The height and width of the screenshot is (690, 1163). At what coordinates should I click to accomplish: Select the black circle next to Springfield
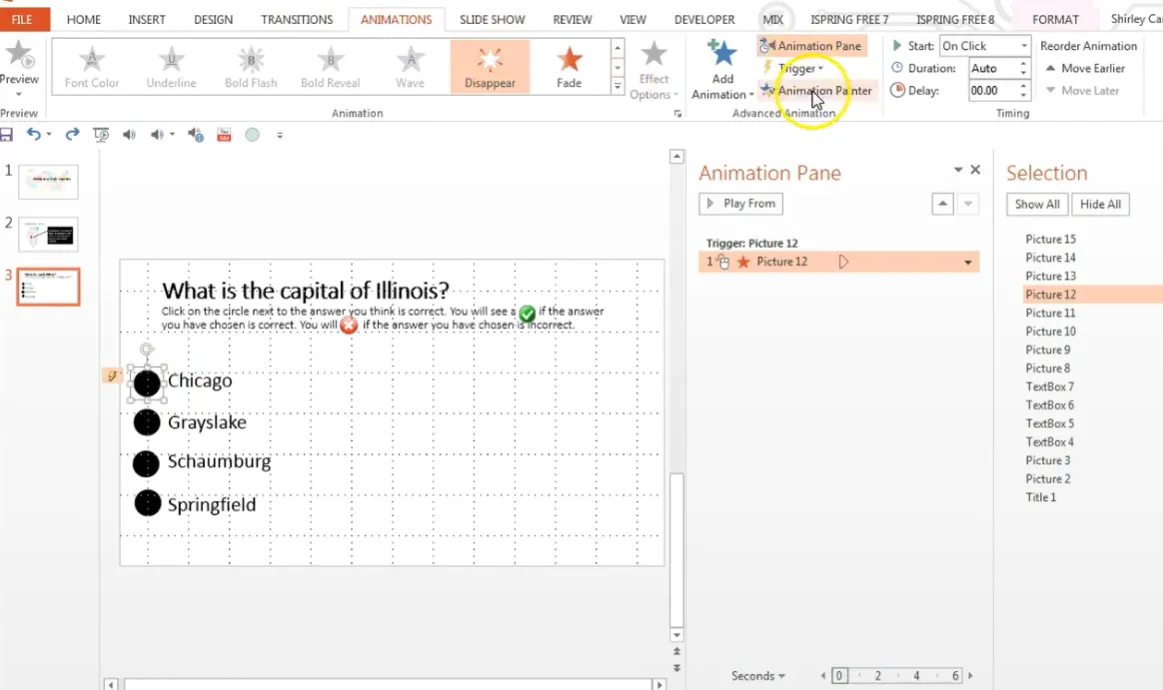pos(148,504)
